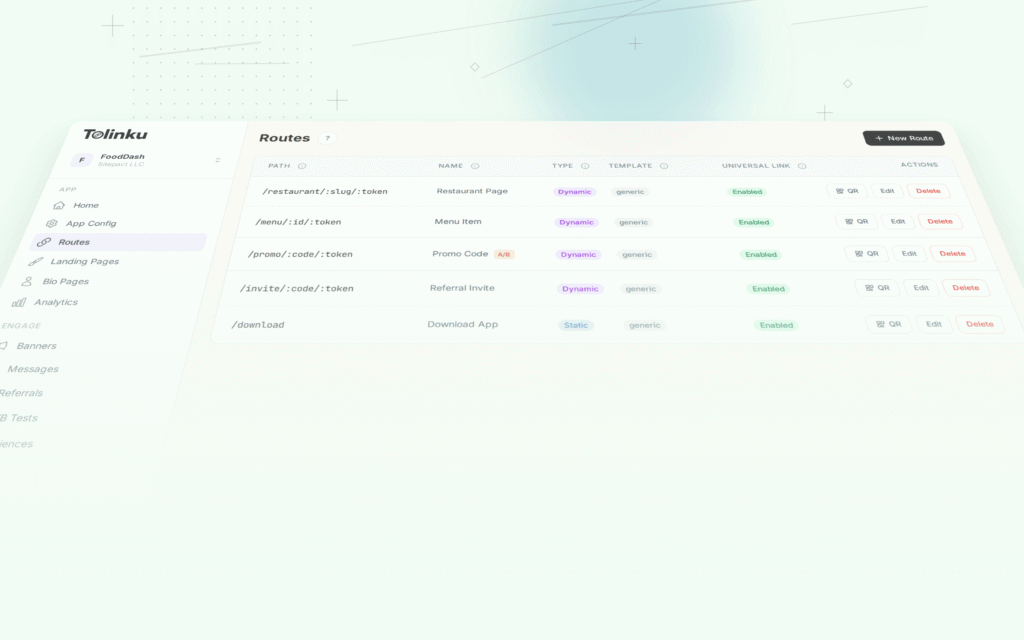
Task: Click the App Config gear icon
Action: (52, 224)
